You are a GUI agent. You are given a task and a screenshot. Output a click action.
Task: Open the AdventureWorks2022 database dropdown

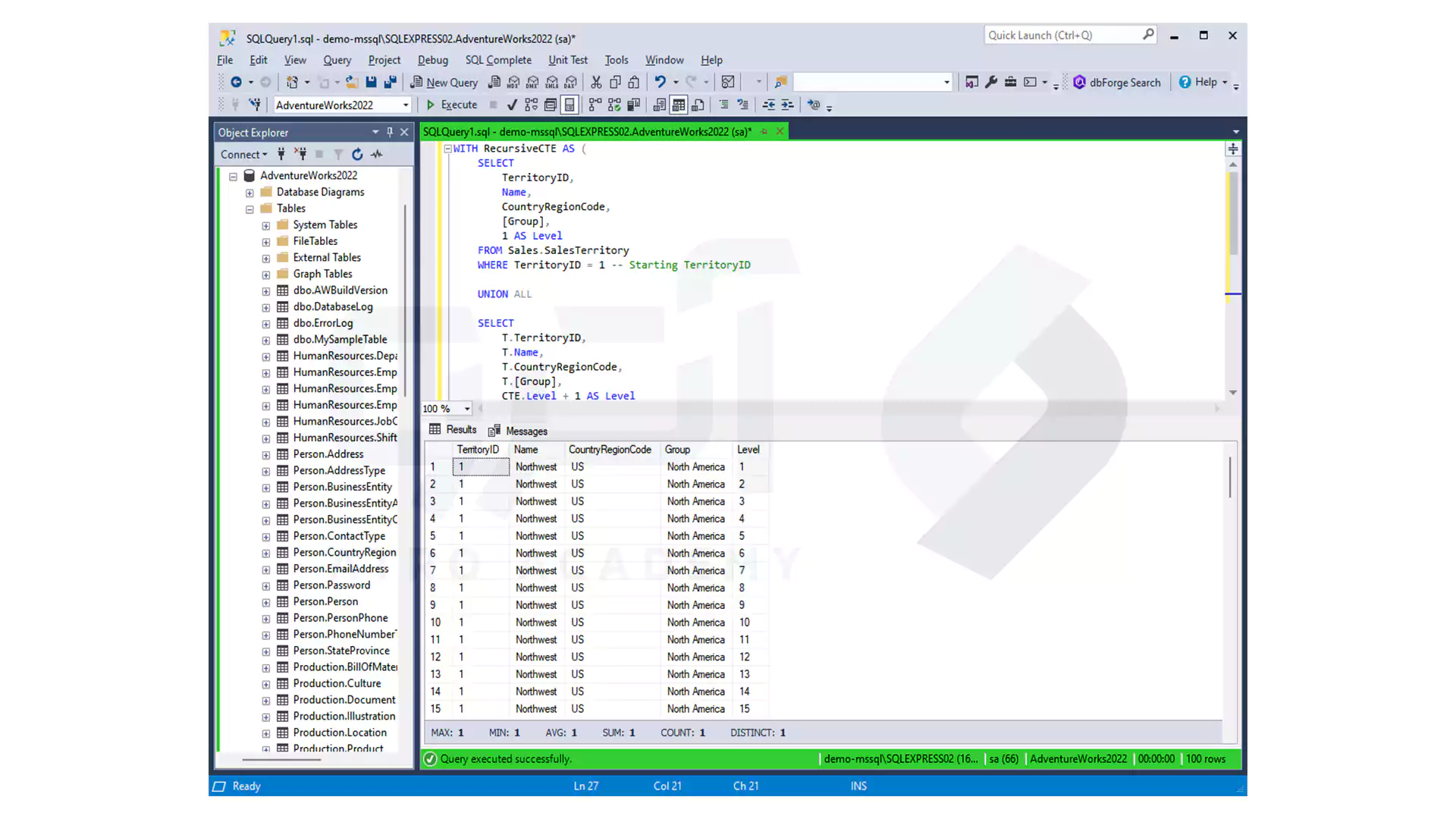(406, 105)
